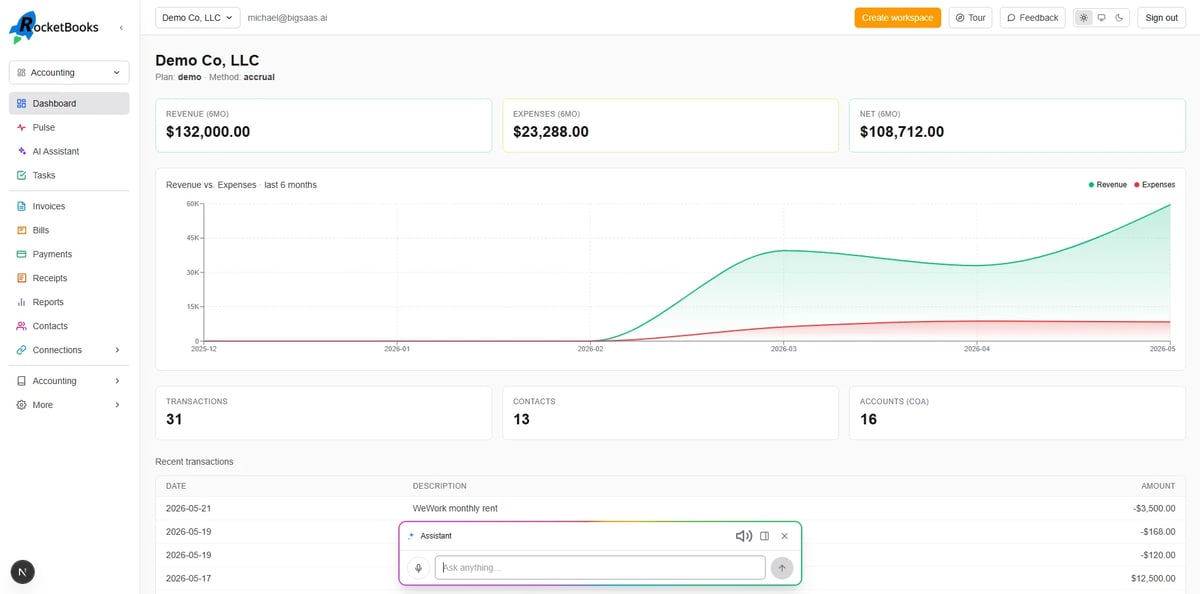Click the Tasks checkbox icon

point(22,175)
